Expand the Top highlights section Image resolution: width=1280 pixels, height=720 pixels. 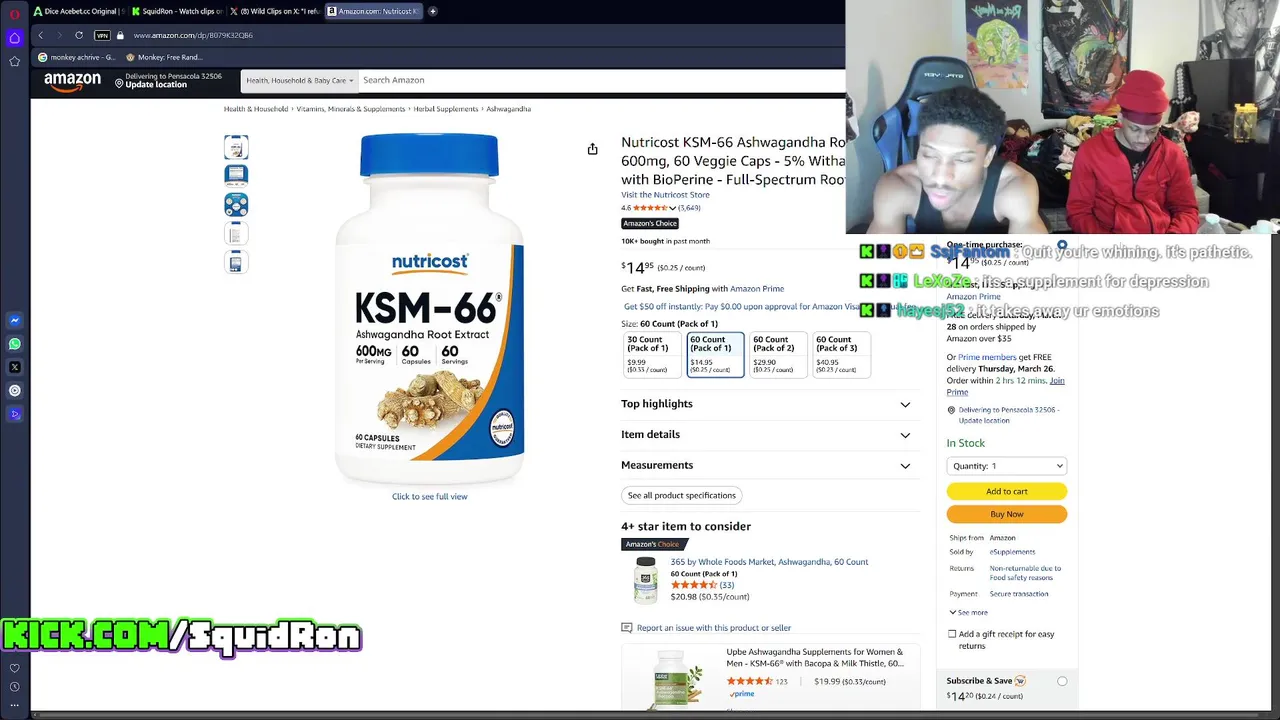click(x=767, y=404)
